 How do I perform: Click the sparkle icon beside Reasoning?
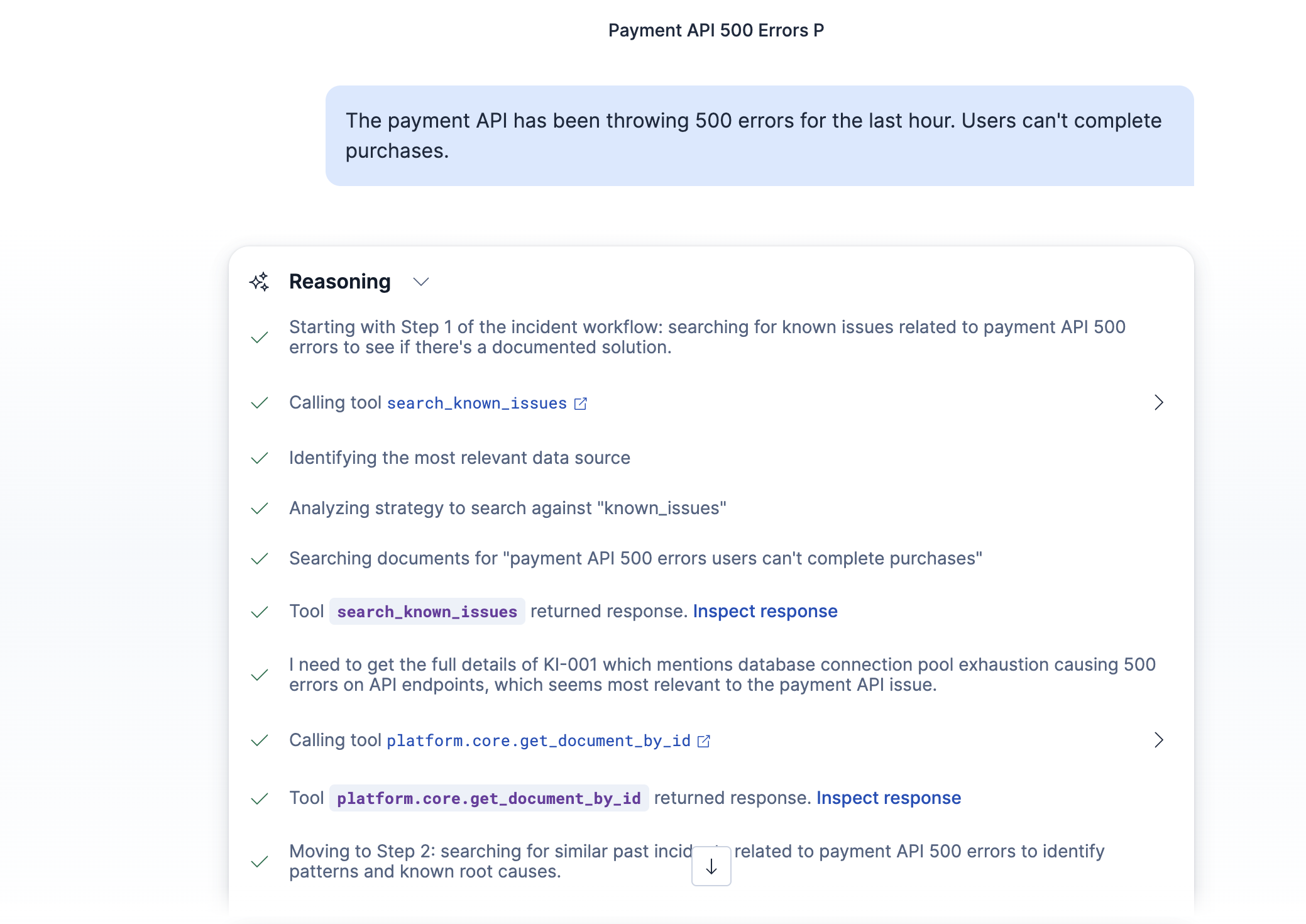coord(259,282)
